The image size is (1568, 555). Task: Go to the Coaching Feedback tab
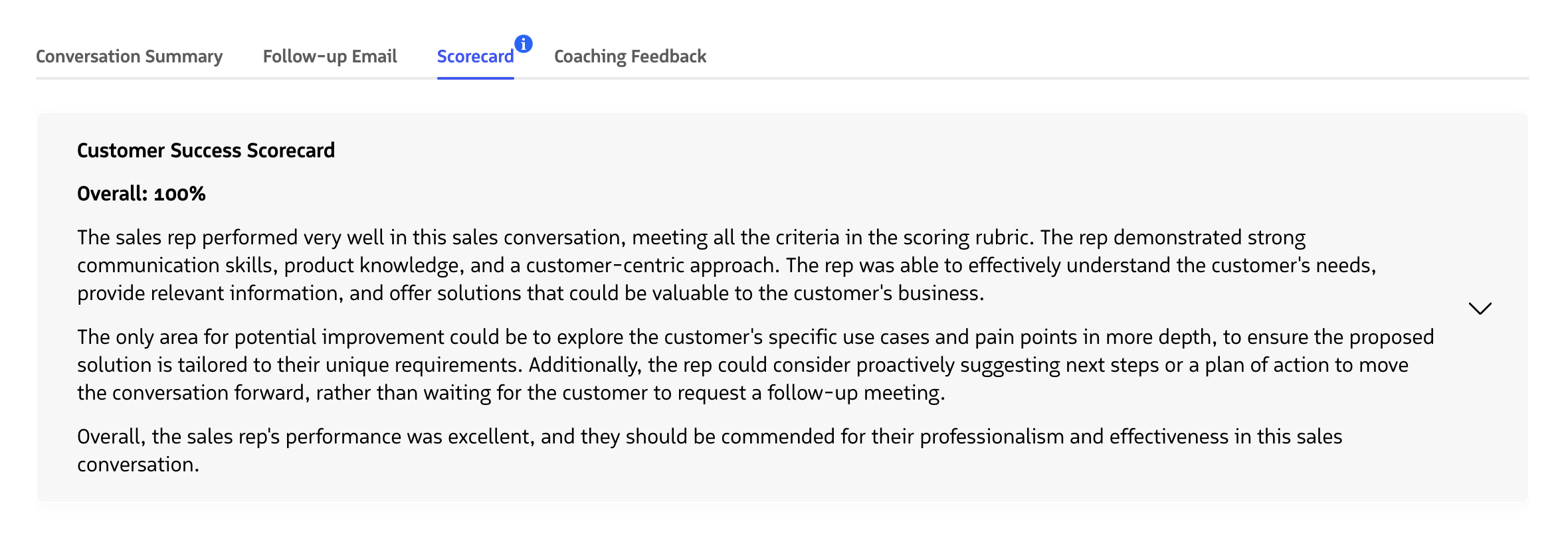click(x=630, y=56)
